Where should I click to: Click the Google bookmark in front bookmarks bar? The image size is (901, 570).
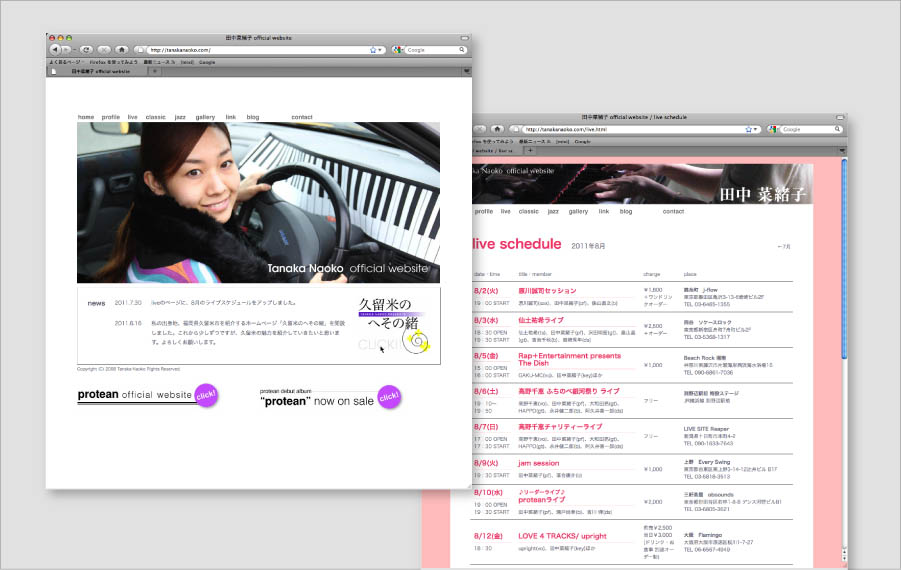point(207,62)
